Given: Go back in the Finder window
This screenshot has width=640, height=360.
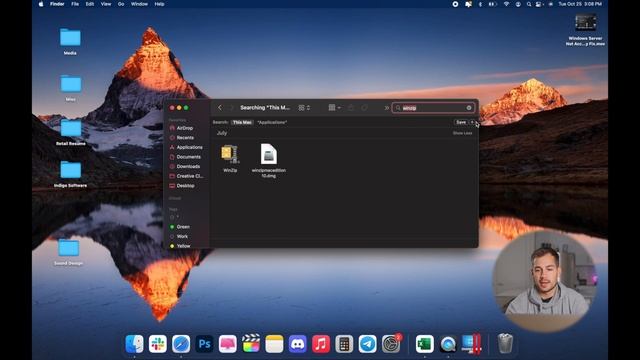Looking at the screenshot, I should pos(220,108).
